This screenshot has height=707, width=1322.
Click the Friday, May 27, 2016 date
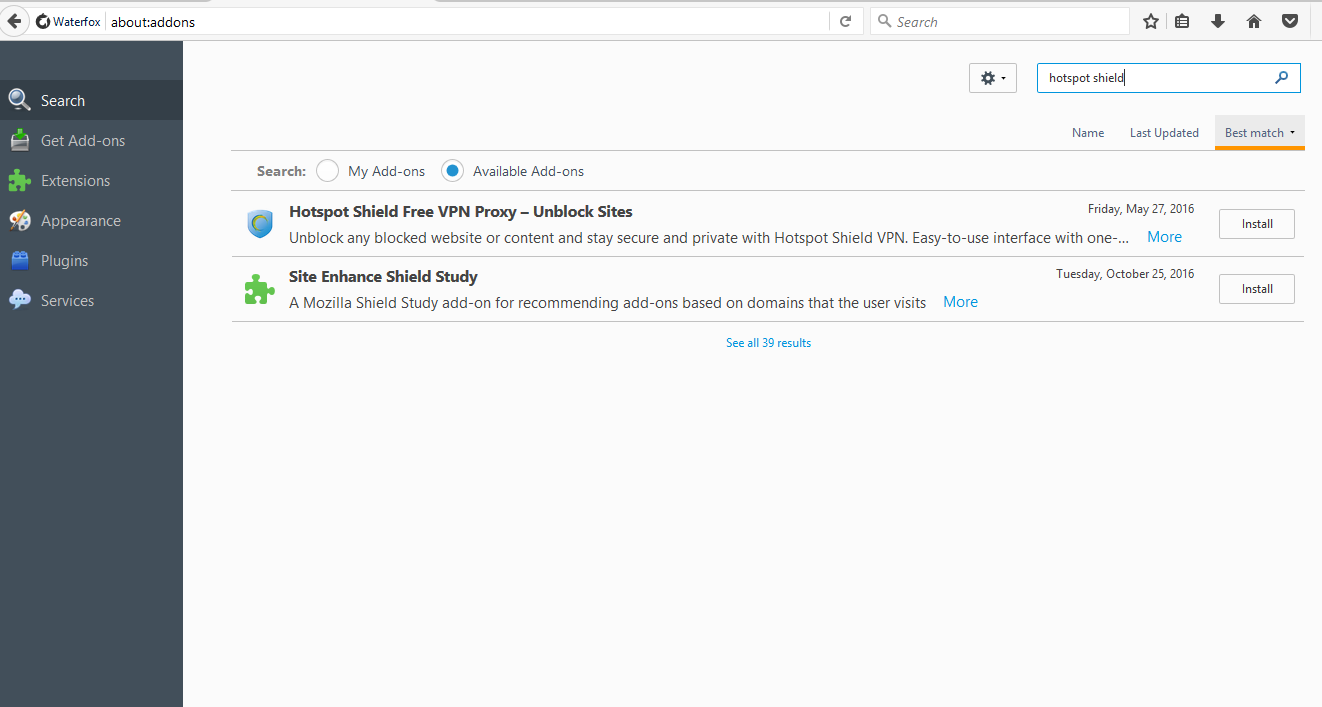1141,209
